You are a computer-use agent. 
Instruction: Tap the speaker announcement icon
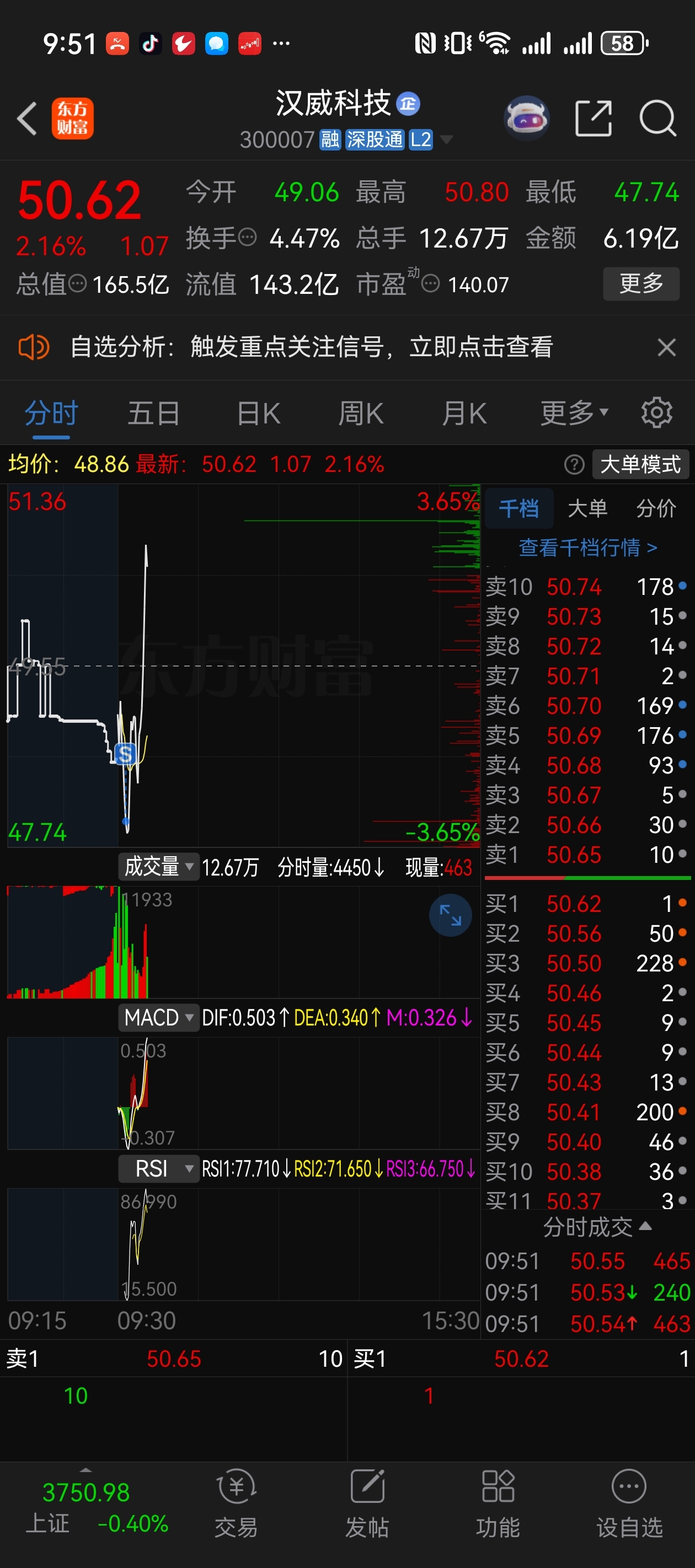(34, 347)
